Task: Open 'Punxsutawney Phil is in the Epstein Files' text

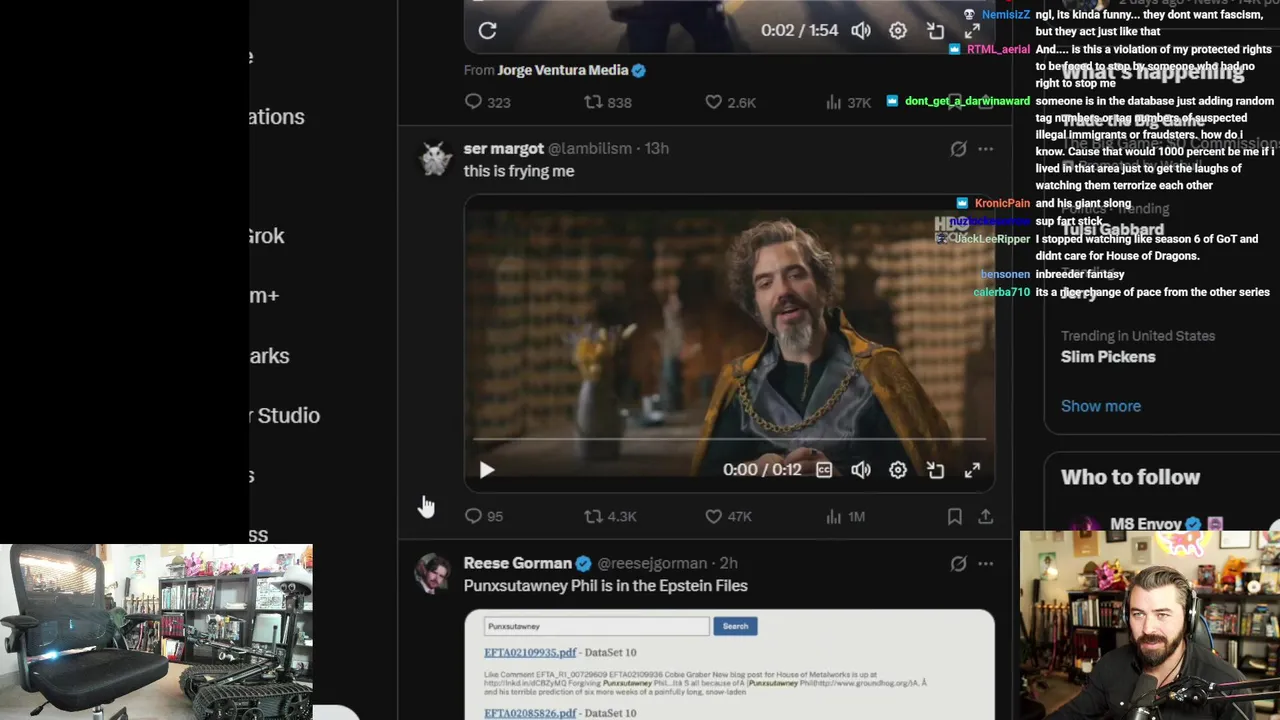Action: tap(606, 586)
